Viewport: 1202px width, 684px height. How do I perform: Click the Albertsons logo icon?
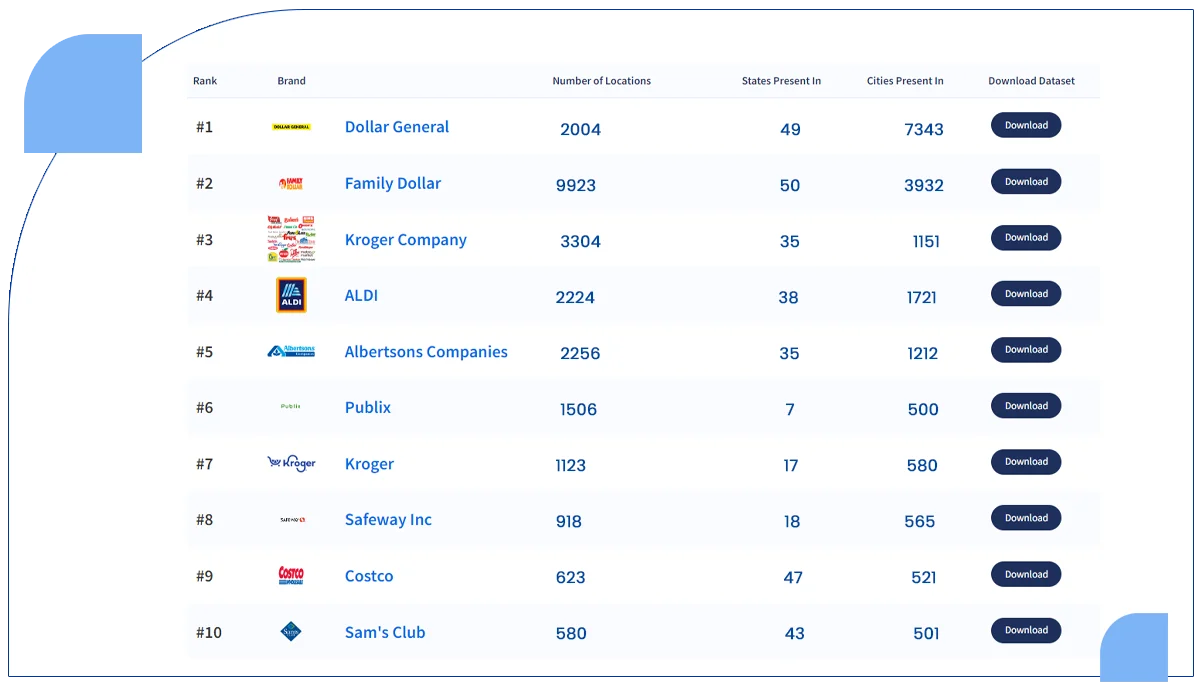(291, 352)
